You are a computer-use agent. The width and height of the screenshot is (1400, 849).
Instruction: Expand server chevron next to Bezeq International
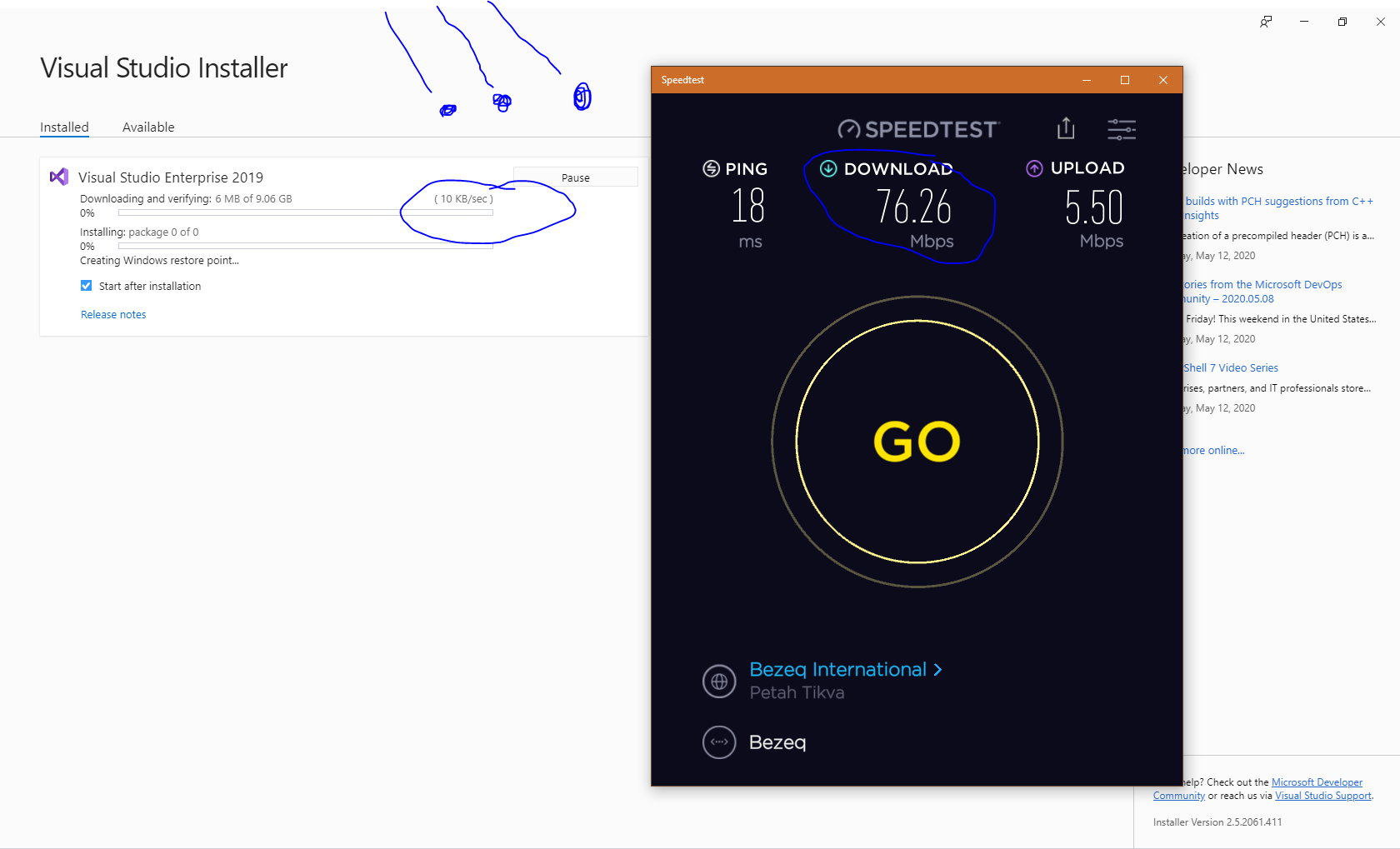(937, 670)
